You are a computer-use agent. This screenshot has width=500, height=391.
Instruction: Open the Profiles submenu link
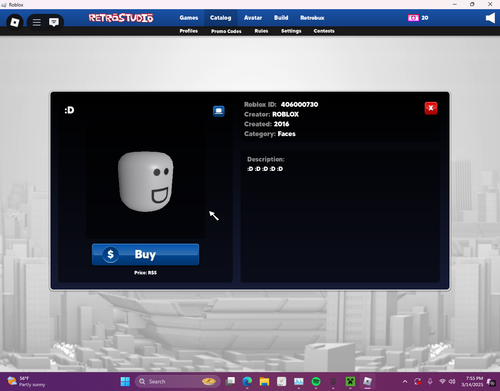pos(189,31)
